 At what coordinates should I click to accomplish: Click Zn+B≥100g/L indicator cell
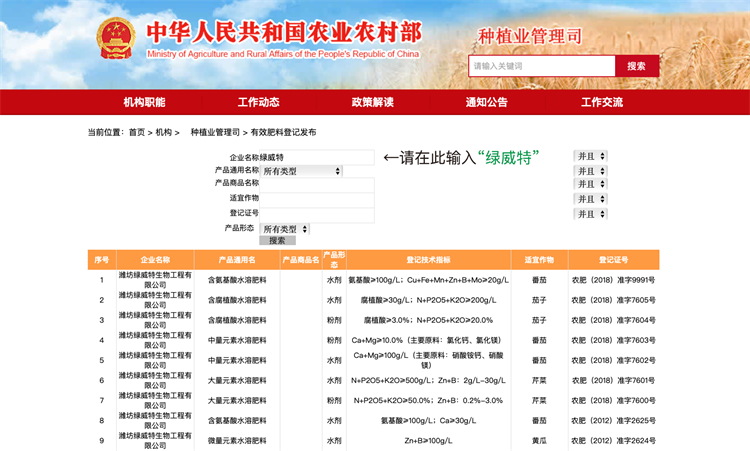pyautogui.click(x=429, y=440)
